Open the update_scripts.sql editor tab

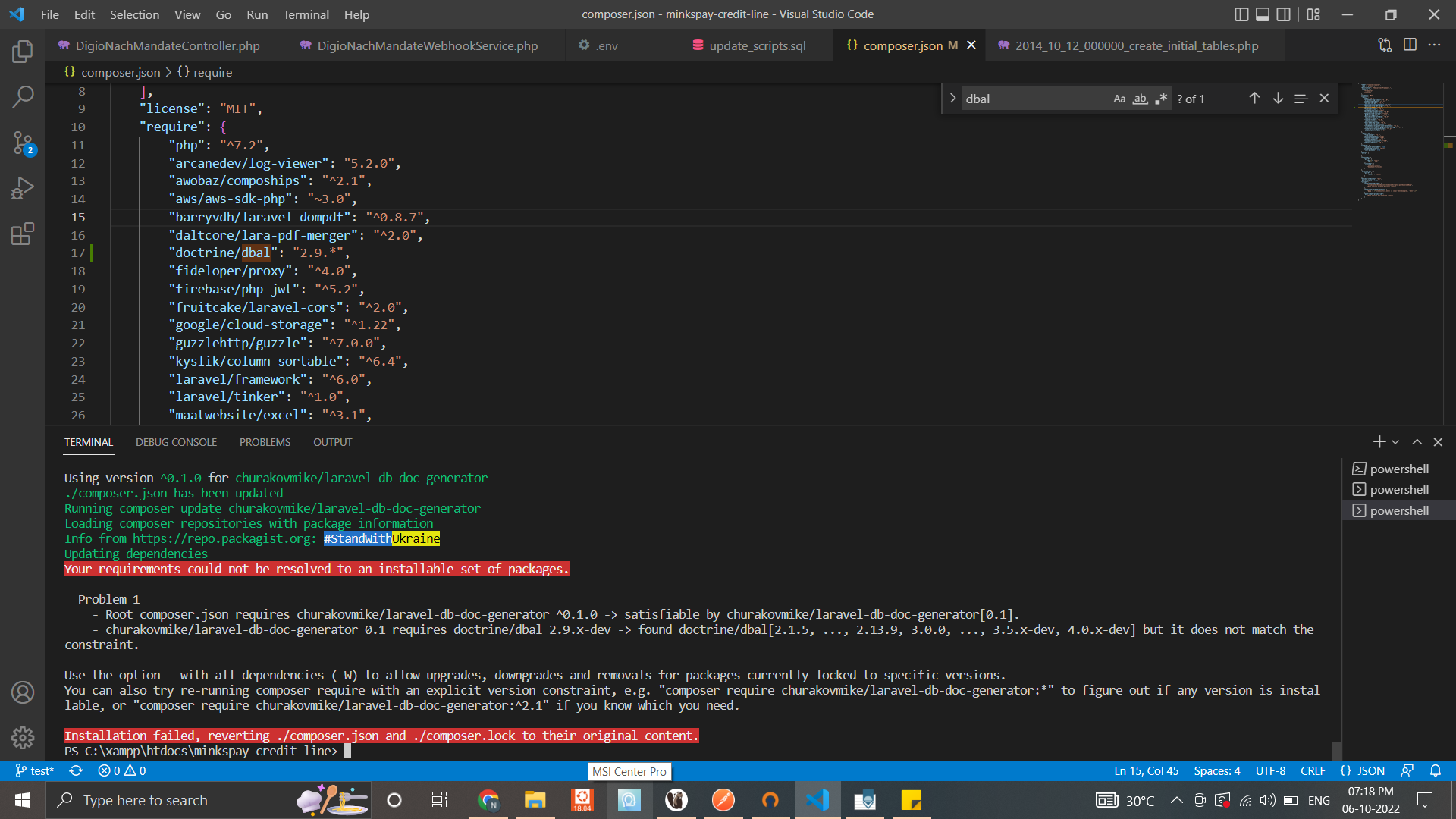757,45
